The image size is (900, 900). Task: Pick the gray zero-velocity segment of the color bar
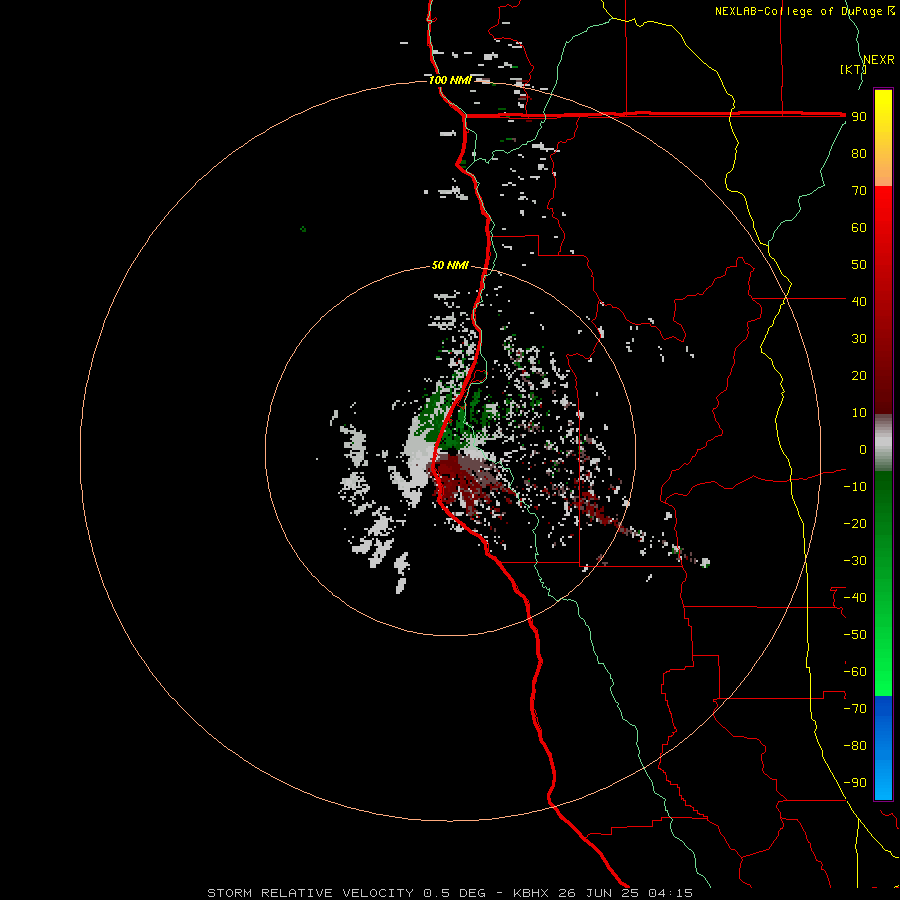coord(883,443)
